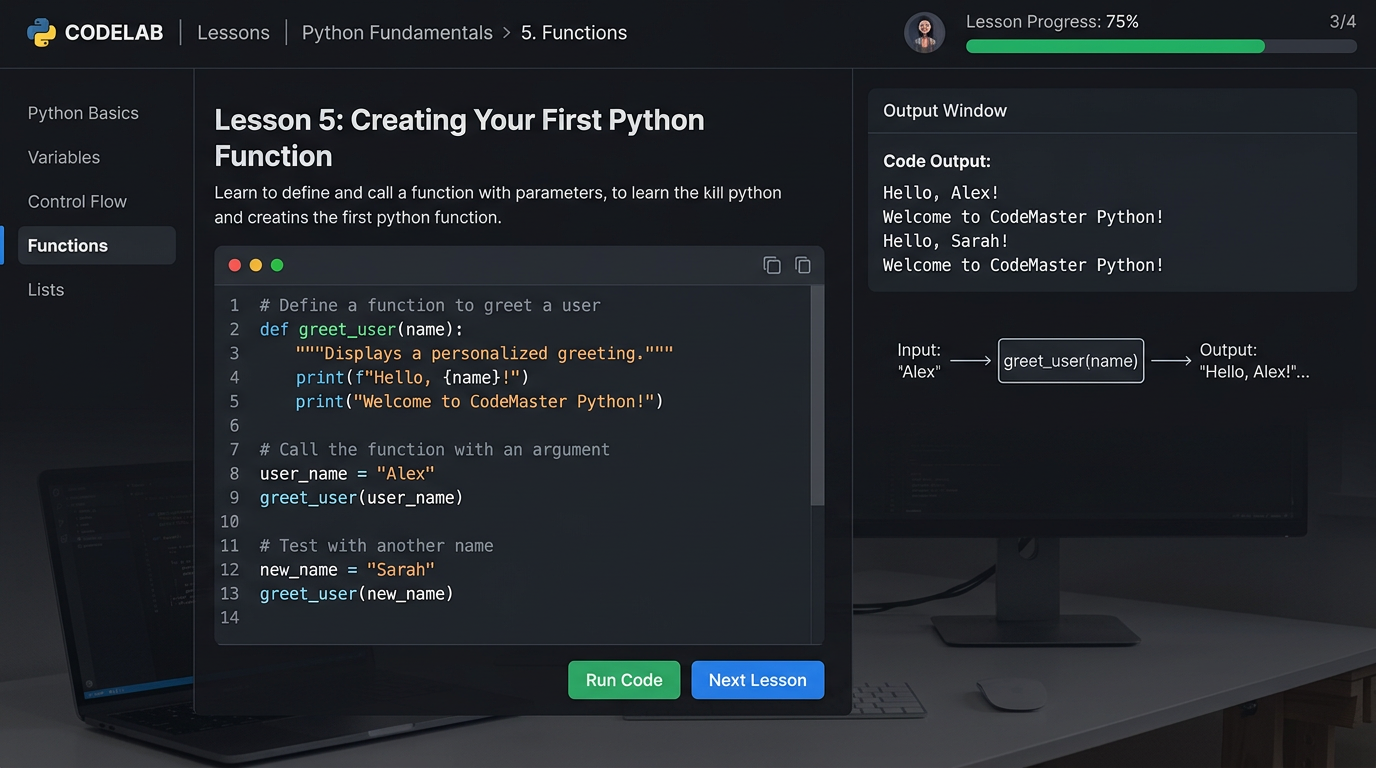Open Python Basics in the sidebar
Screen dimensions: 1376x768
(x=83, y=113)
